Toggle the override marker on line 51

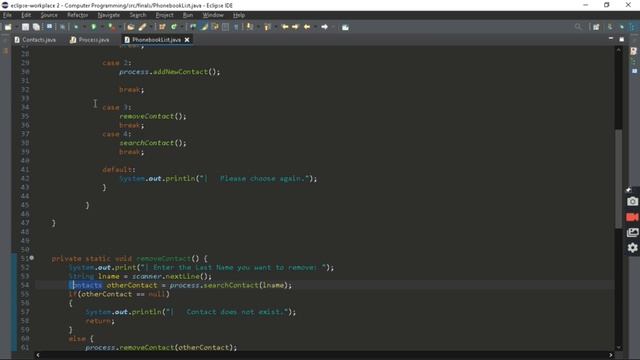(x=31, y=258)
